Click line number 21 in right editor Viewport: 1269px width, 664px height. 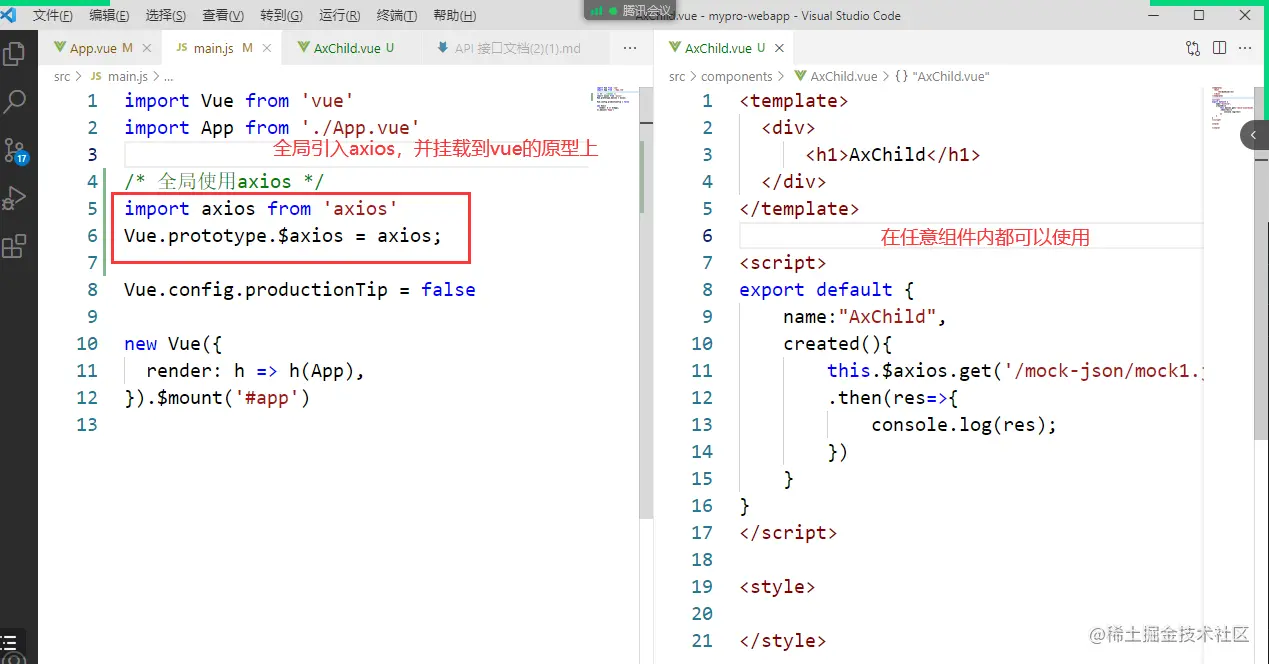(702, 641)
